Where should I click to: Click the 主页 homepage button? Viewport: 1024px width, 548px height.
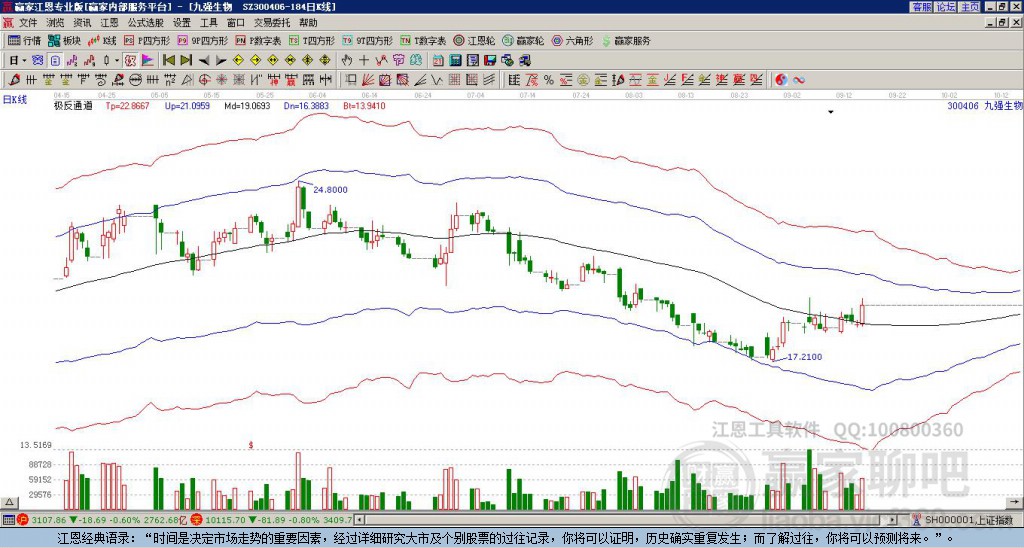(969, 7)
